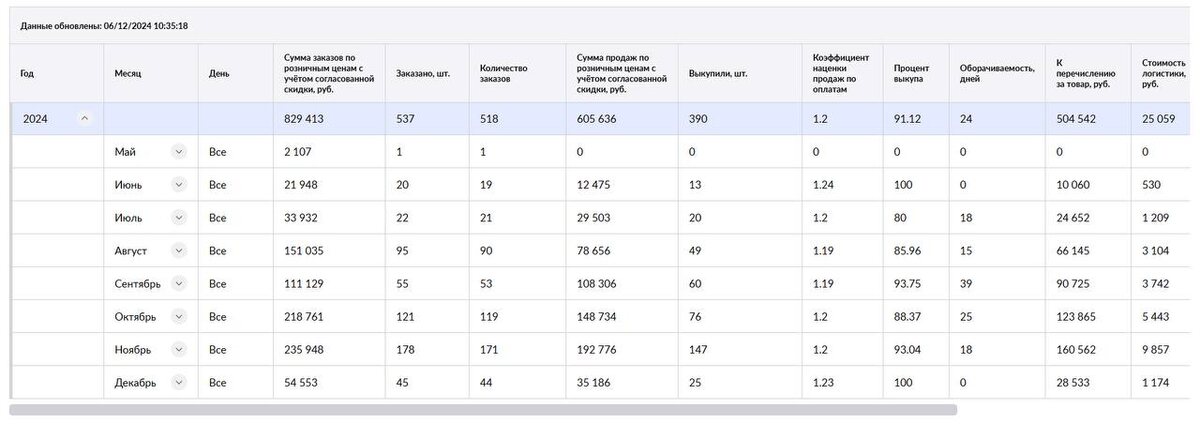1200x424 pixels.
Task: Select the total 605 636 cell
Action: click(622, 118)
